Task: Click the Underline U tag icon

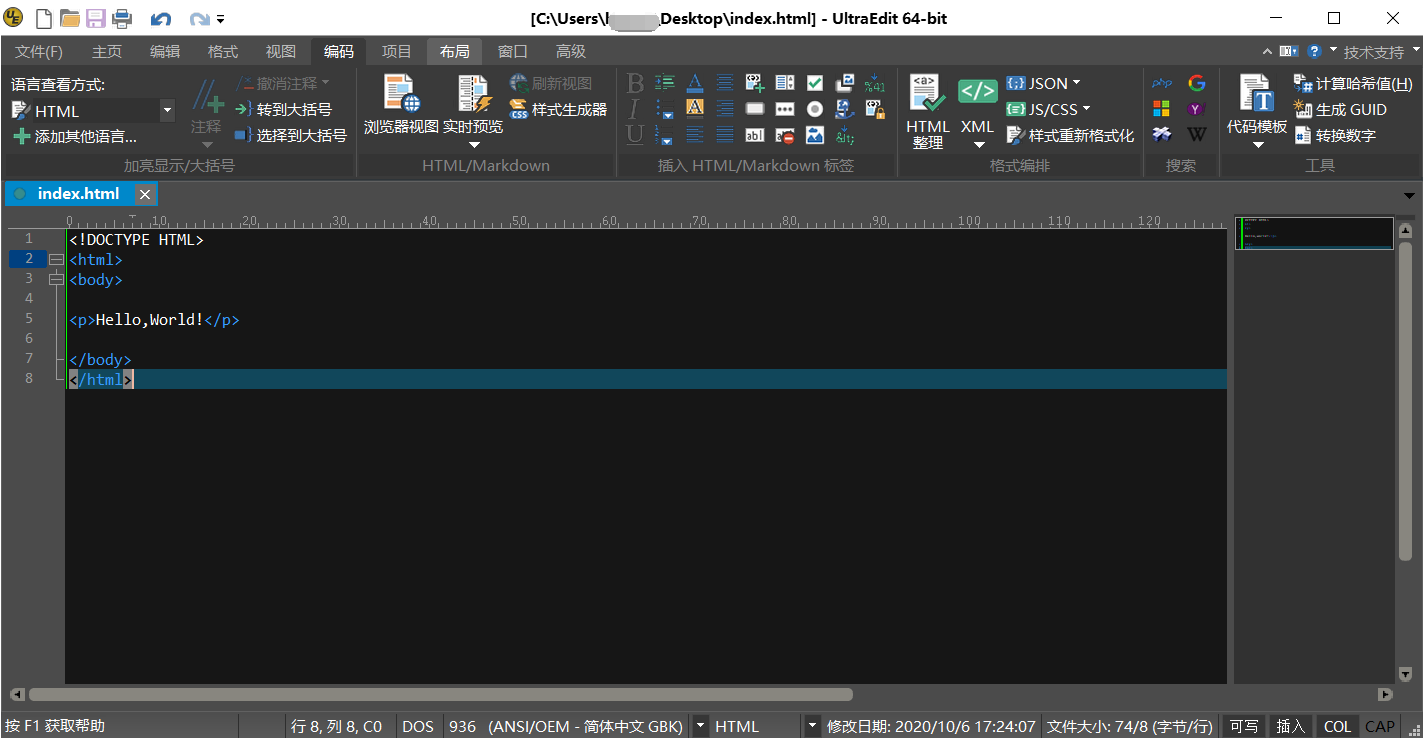Action: tap(635, 134)
